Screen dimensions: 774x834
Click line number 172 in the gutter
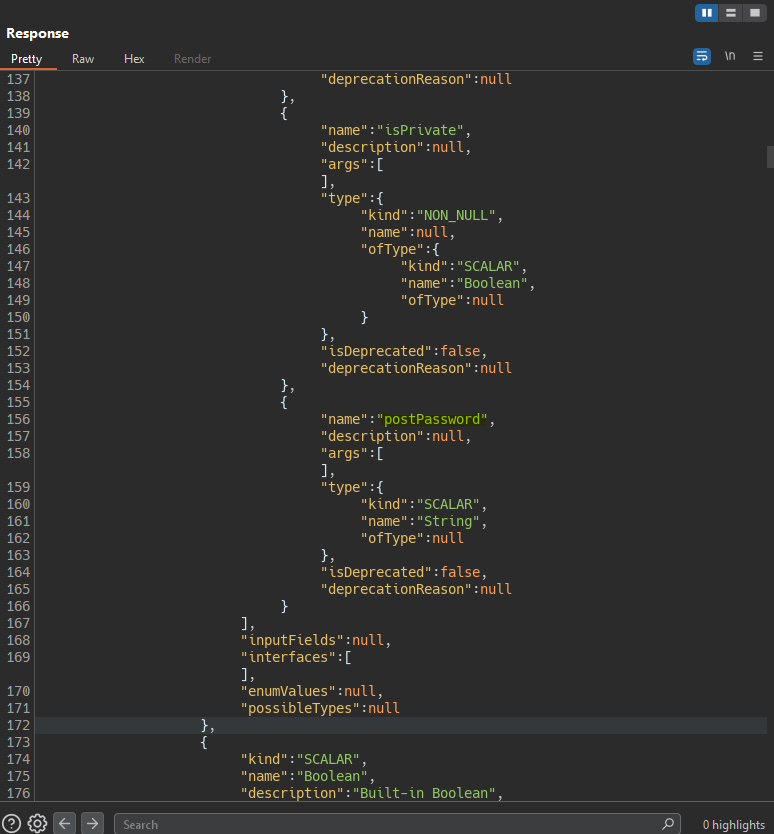click(x=18, y=725)
